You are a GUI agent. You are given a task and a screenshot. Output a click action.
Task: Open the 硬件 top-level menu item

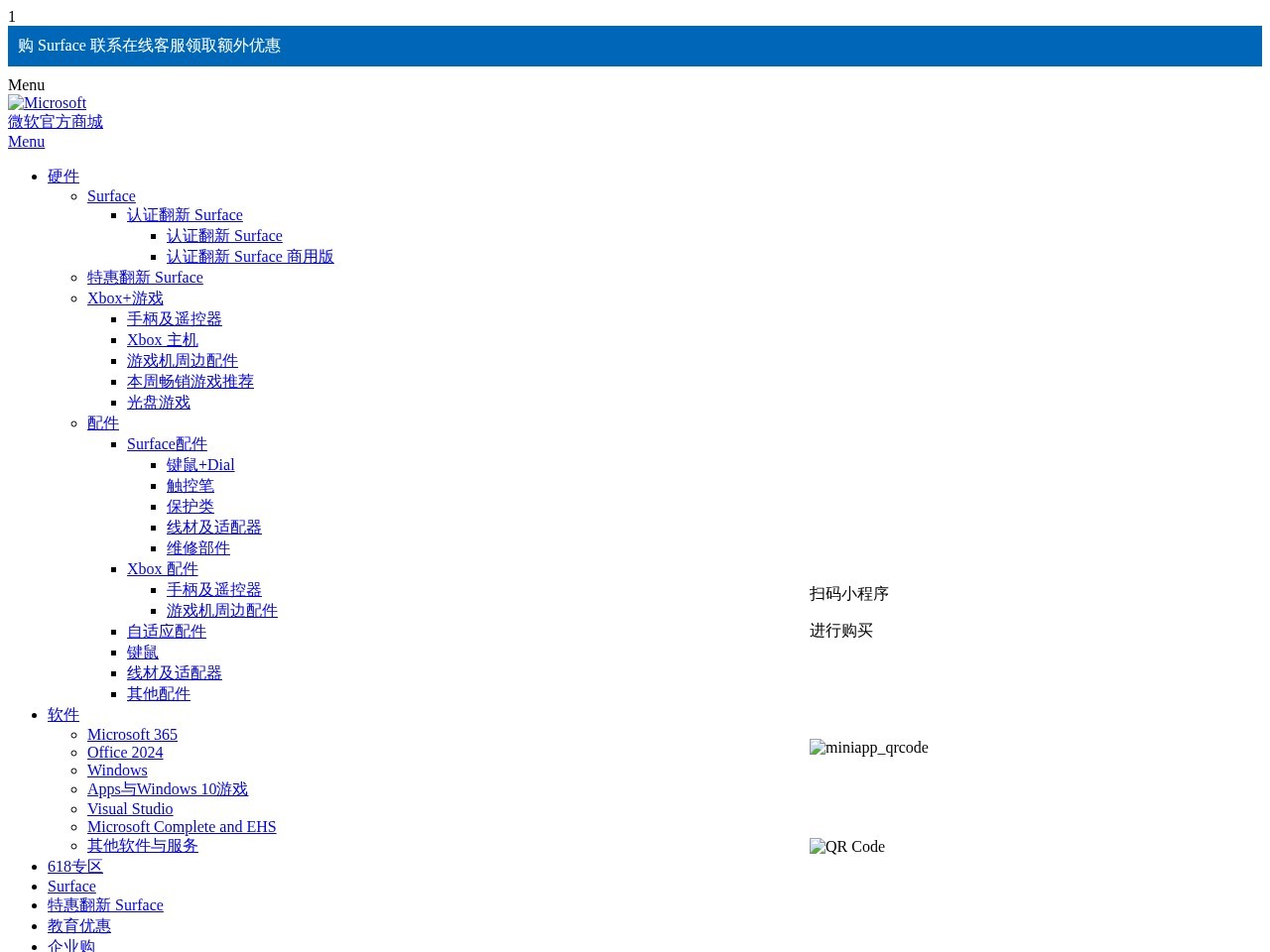tap(63, 177)
